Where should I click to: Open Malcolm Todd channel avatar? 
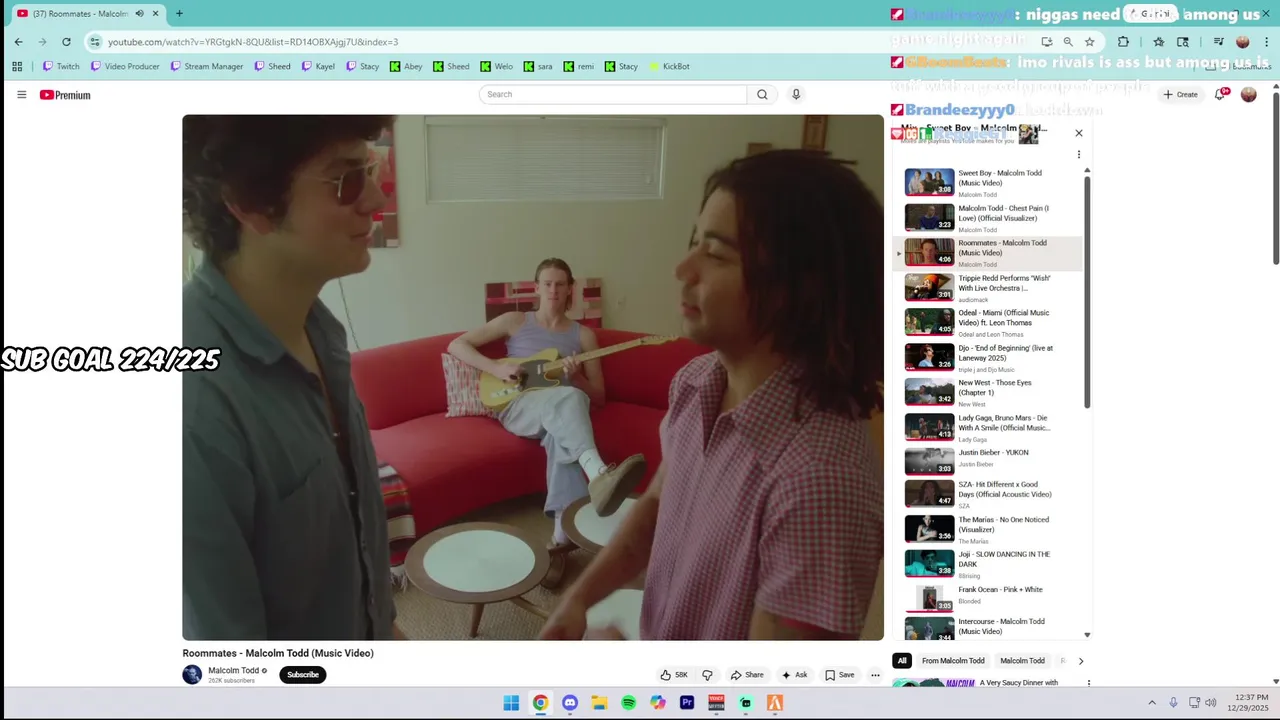click(x=192, y=675)
